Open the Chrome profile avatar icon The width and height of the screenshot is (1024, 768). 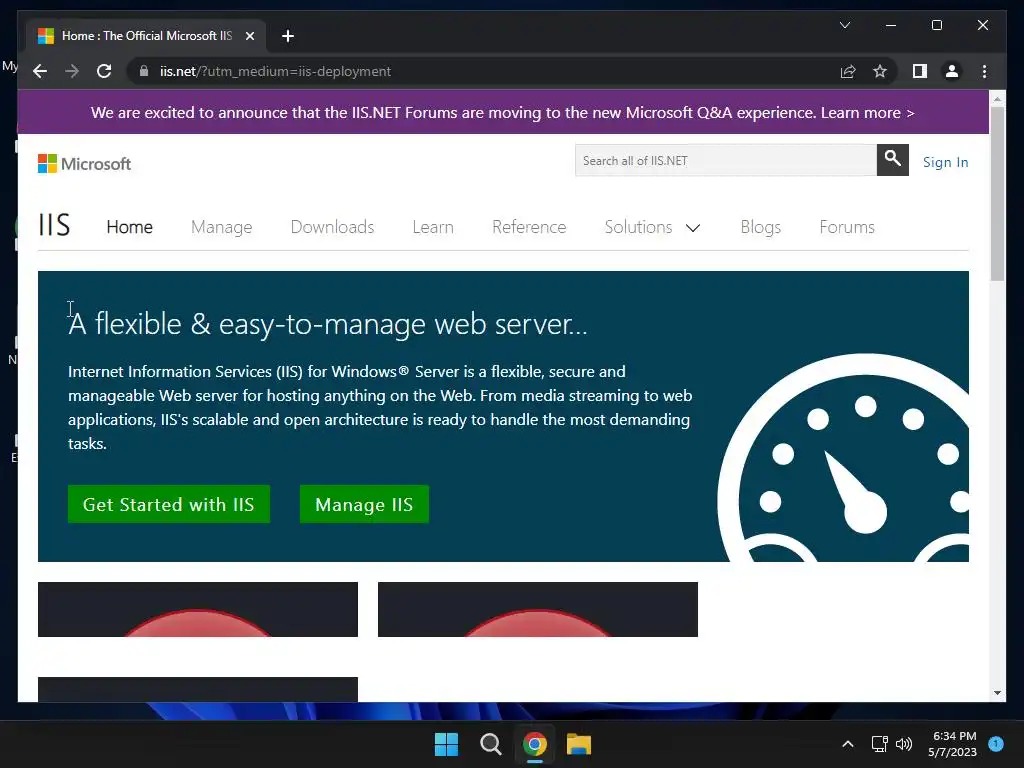(952, 71)
